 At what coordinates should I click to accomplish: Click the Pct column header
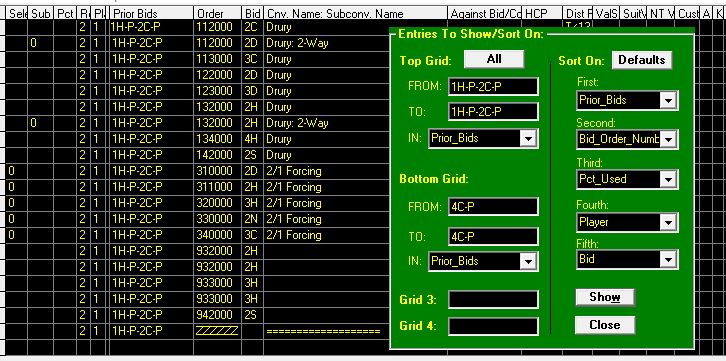tap(65, 14)
